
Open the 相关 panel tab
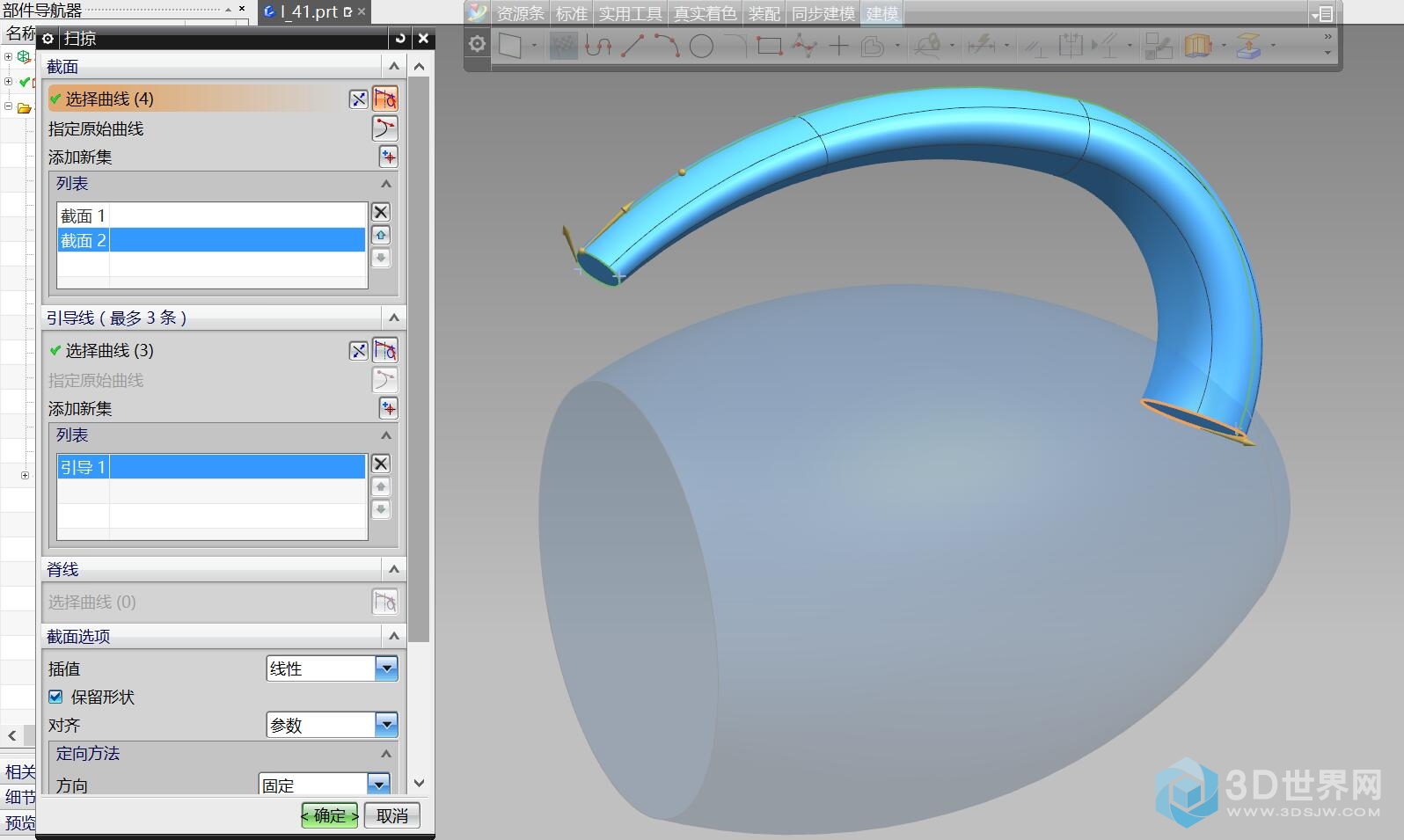click(x=19, y=772)
